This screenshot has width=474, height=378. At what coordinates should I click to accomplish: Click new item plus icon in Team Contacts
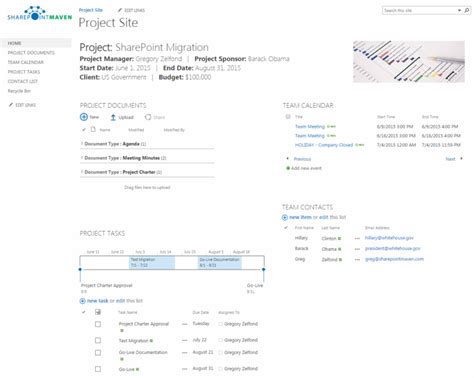285,218
